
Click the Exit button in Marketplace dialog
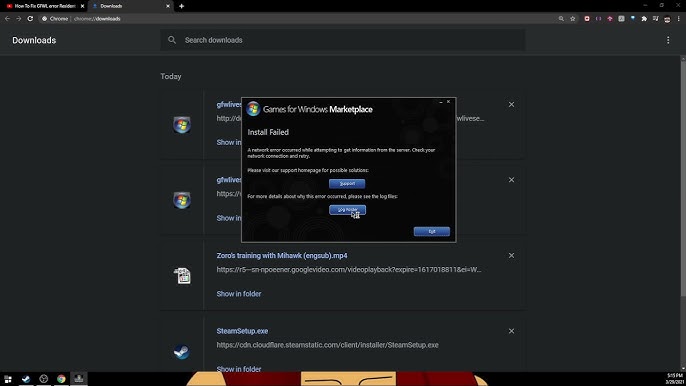click(x=431, y=232)
